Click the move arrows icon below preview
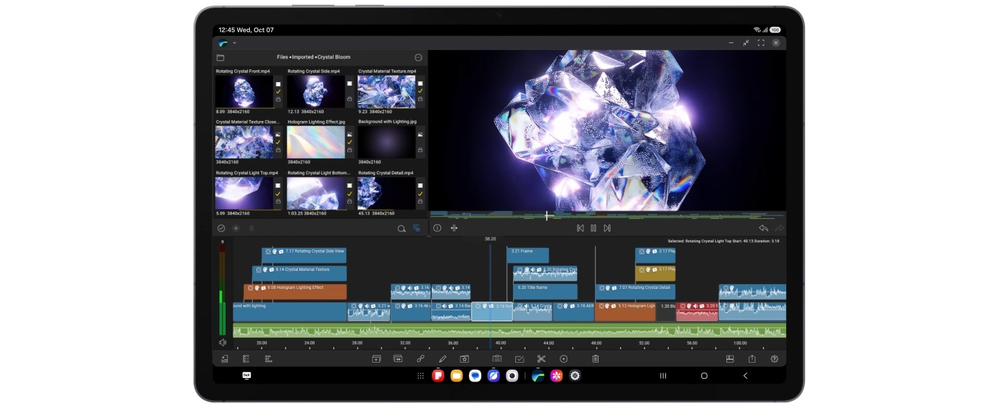Viewport: 1000px width, 403px height. point(454,228)
